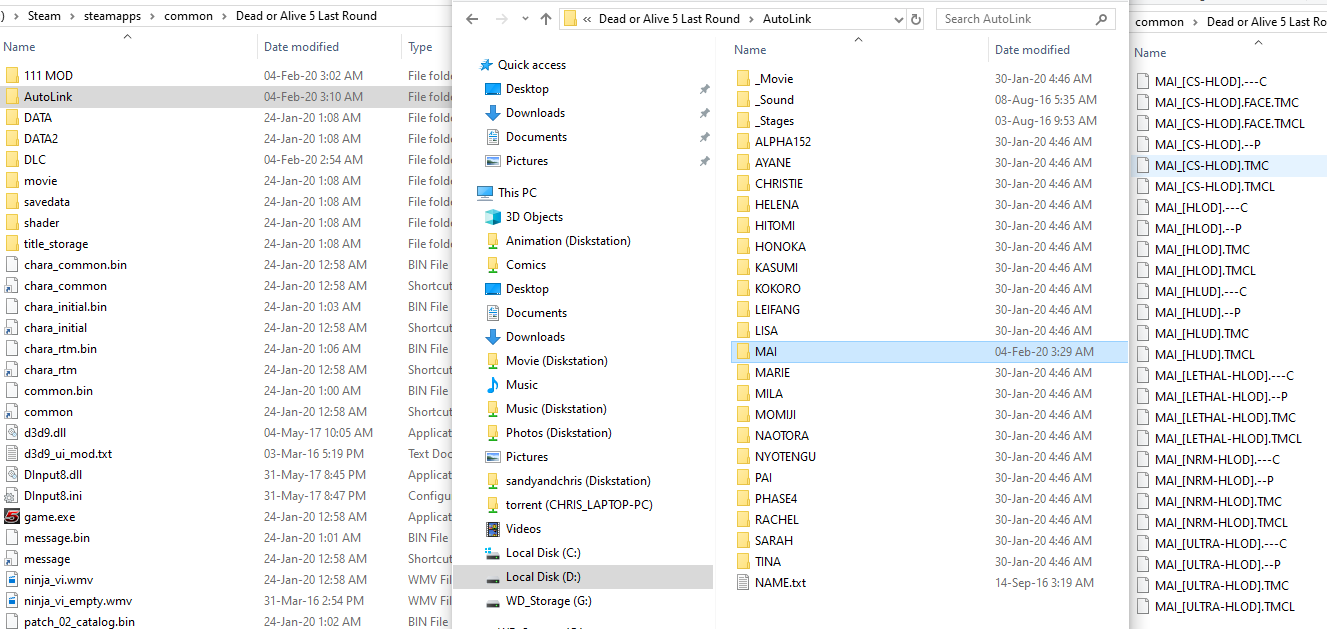
Task: Open torrent (CHRIS_LAPTOP-PC) in sidebar
Action: click(x=579, y=505)
